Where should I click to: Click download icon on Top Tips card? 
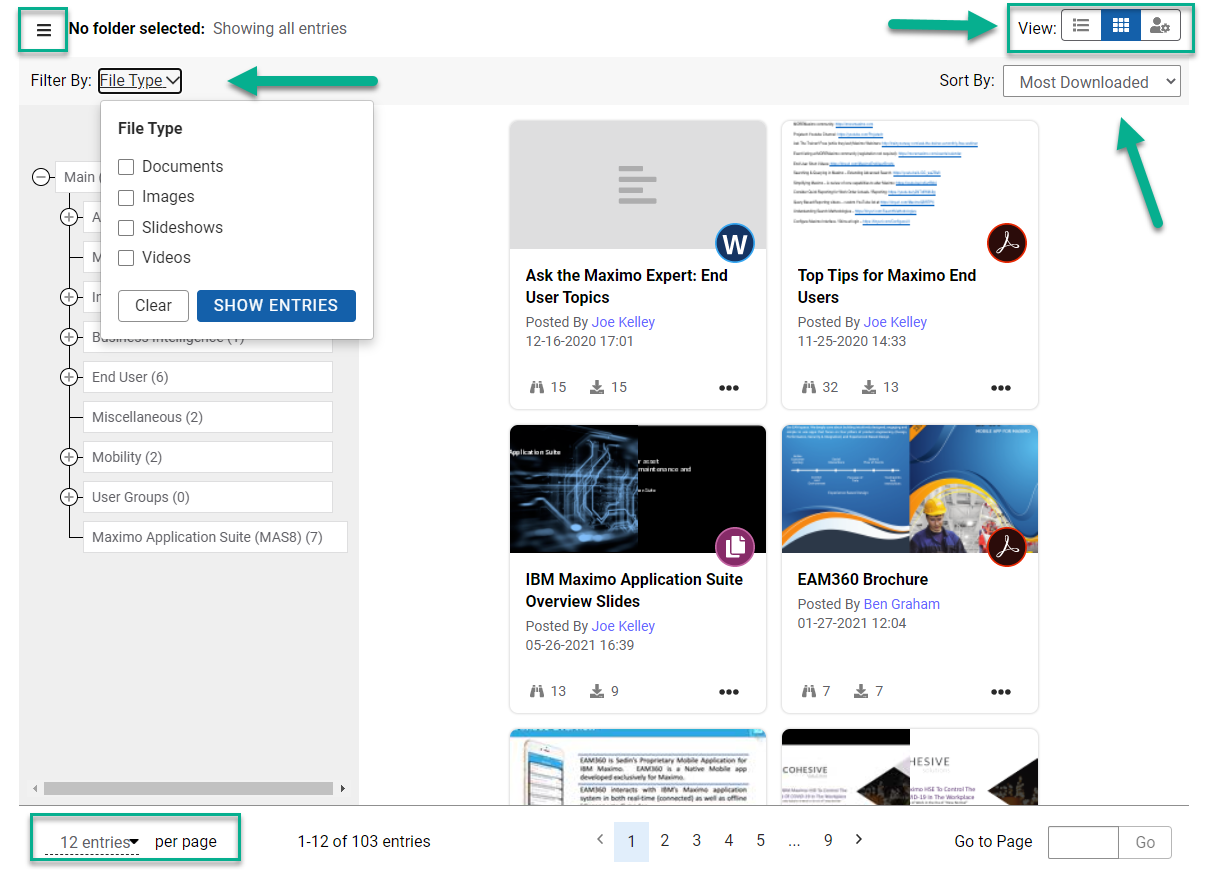[869, 387]
